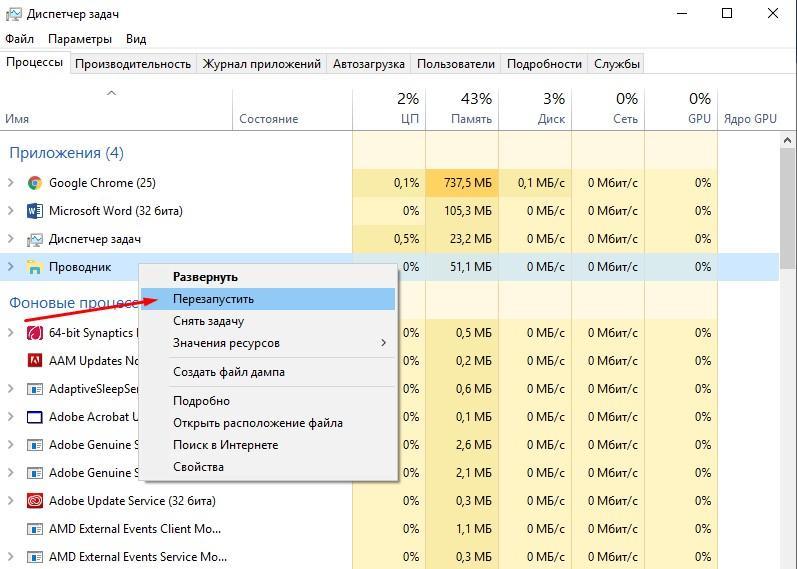This screenshot has height=569, width=797.
Task: Choose Перезапустить in the context menu
Action: 268,299
